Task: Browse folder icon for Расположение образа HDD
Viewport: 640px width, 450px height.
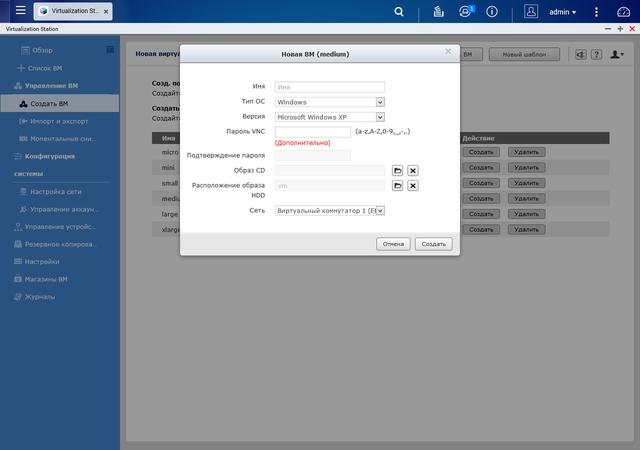Action: pos(397,186)
